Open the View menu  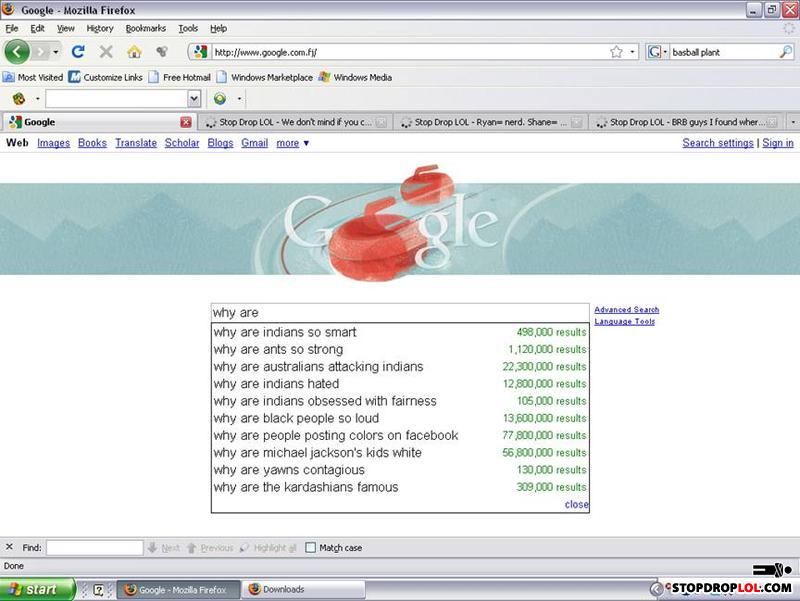coord(65,29)
